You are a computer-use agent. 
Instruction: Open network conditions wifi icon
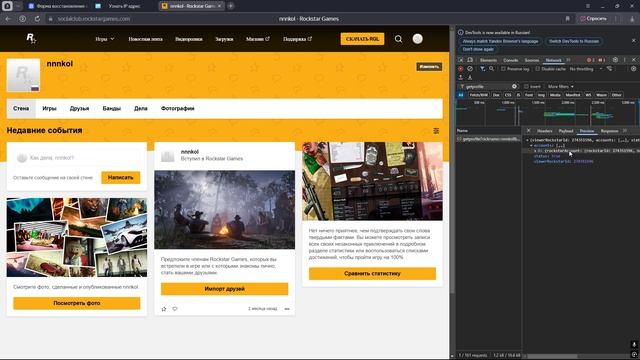tap(609, 69)
